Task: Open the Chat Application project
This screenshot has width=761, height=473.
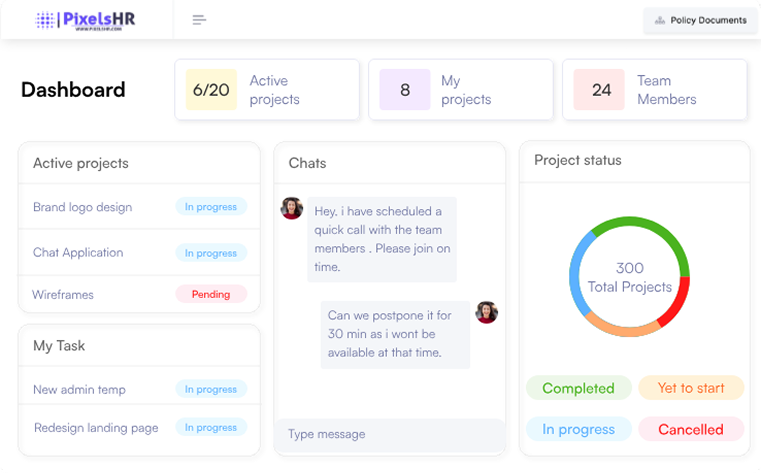Action: [x=78, y=253]
